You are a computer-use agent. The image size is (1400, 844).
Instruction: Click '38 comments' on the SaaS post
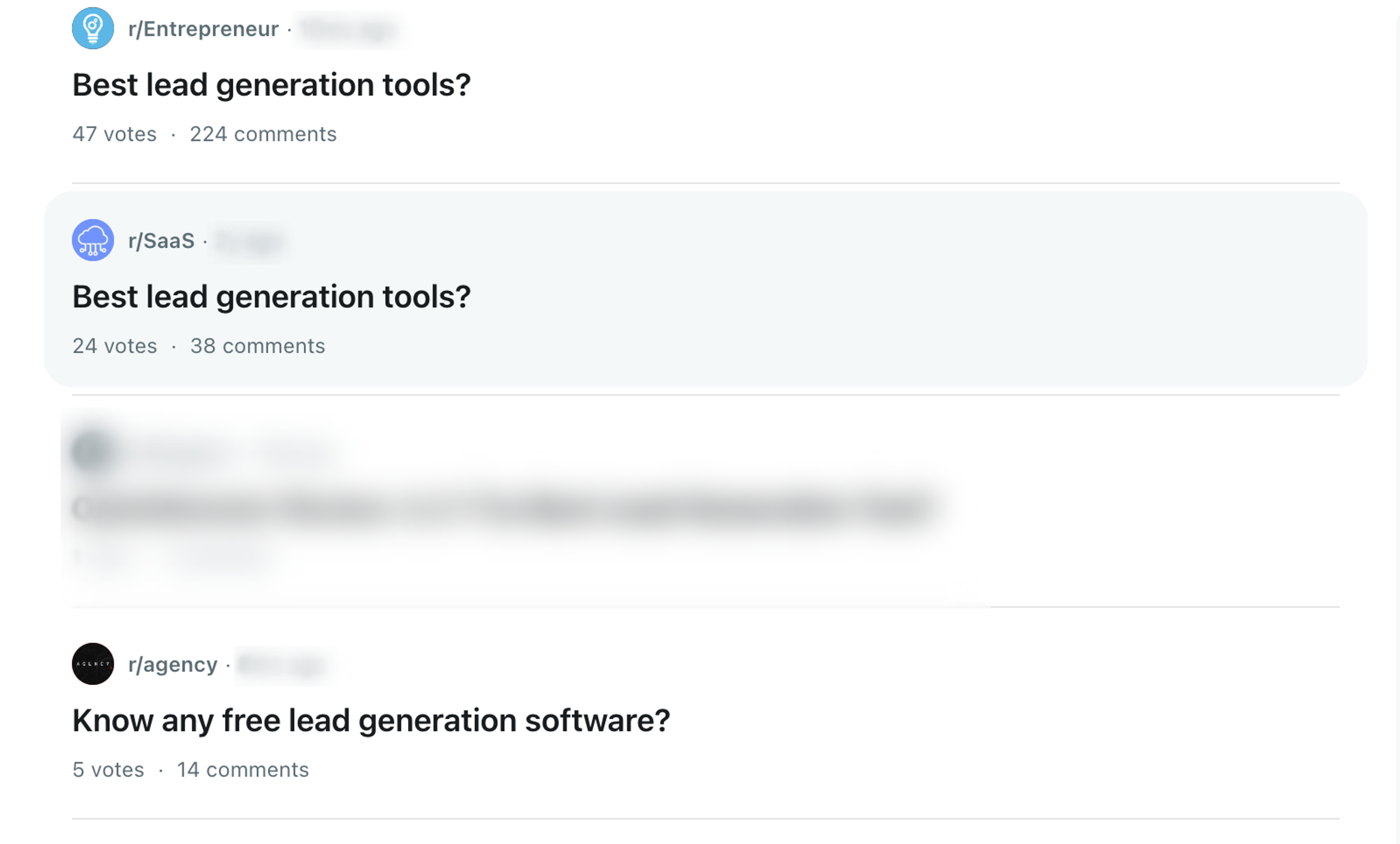coord(257,346)
